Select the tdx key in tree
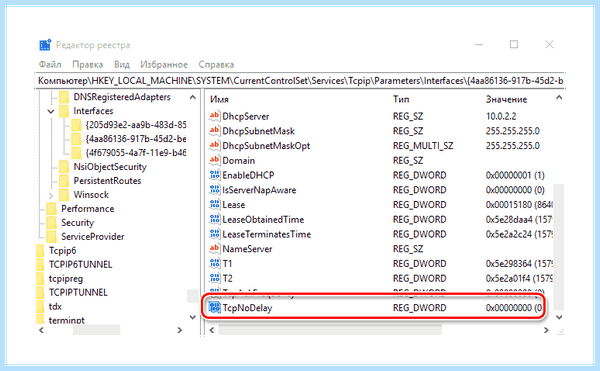Viewport: 600px width, 371px height. [x=55, y=306]
